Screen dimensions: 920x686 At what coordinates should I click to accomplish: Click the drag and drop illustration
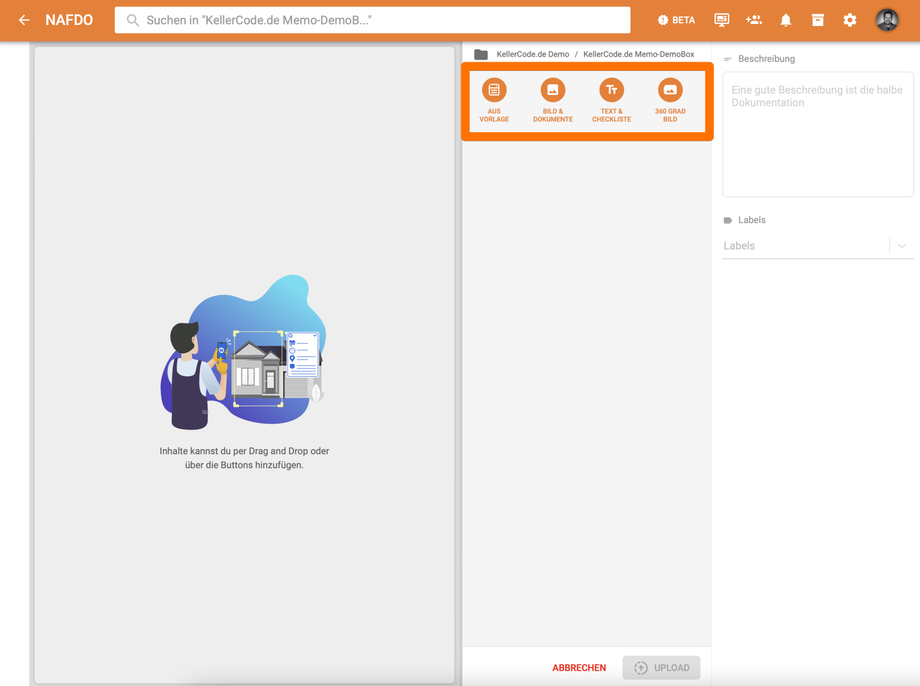click(x=243, y=352)
